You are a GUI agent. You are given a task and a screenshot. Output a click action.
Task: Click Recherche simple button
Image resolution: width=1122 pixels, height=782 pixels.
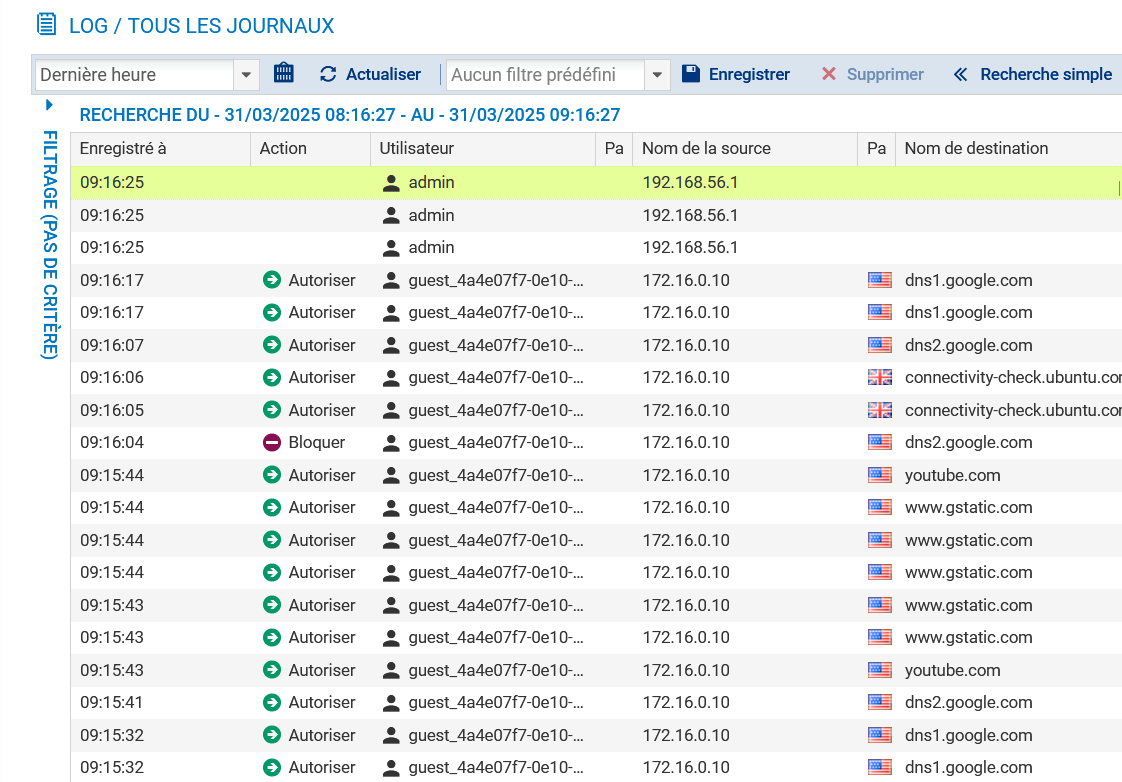tap(1045, 74)
